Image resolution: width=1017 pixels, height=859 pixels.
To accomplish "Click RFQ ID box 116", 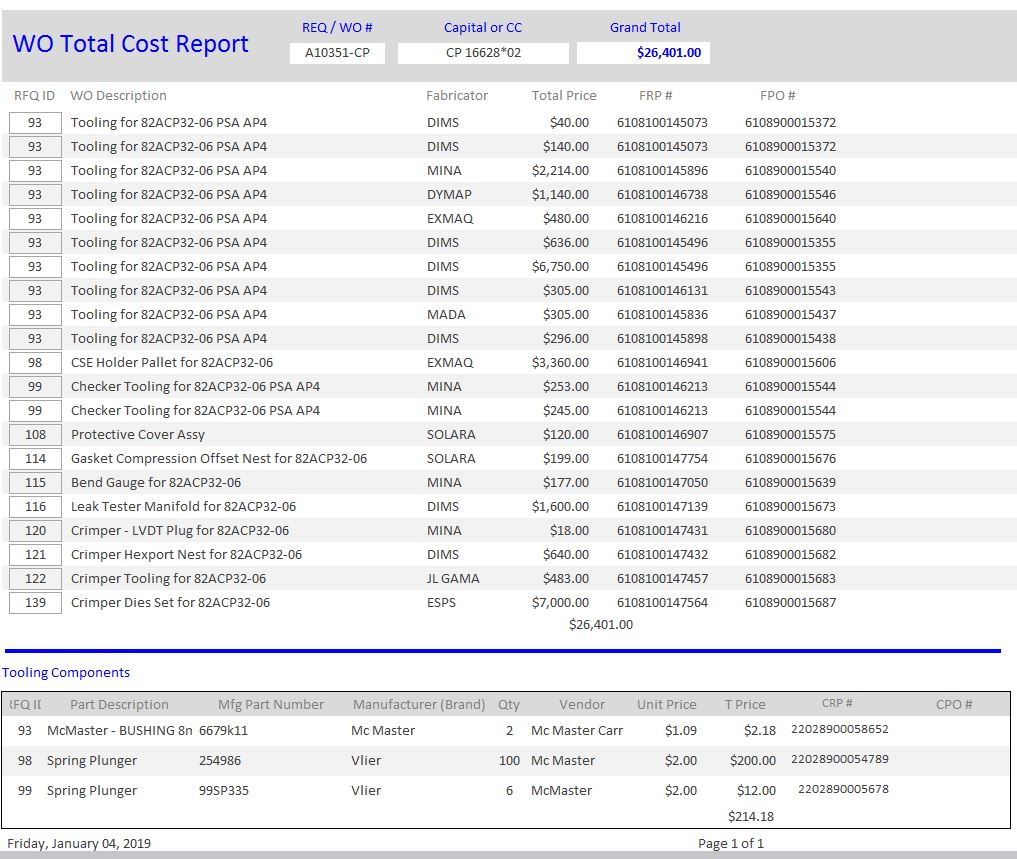I will [x=35, y=507].
